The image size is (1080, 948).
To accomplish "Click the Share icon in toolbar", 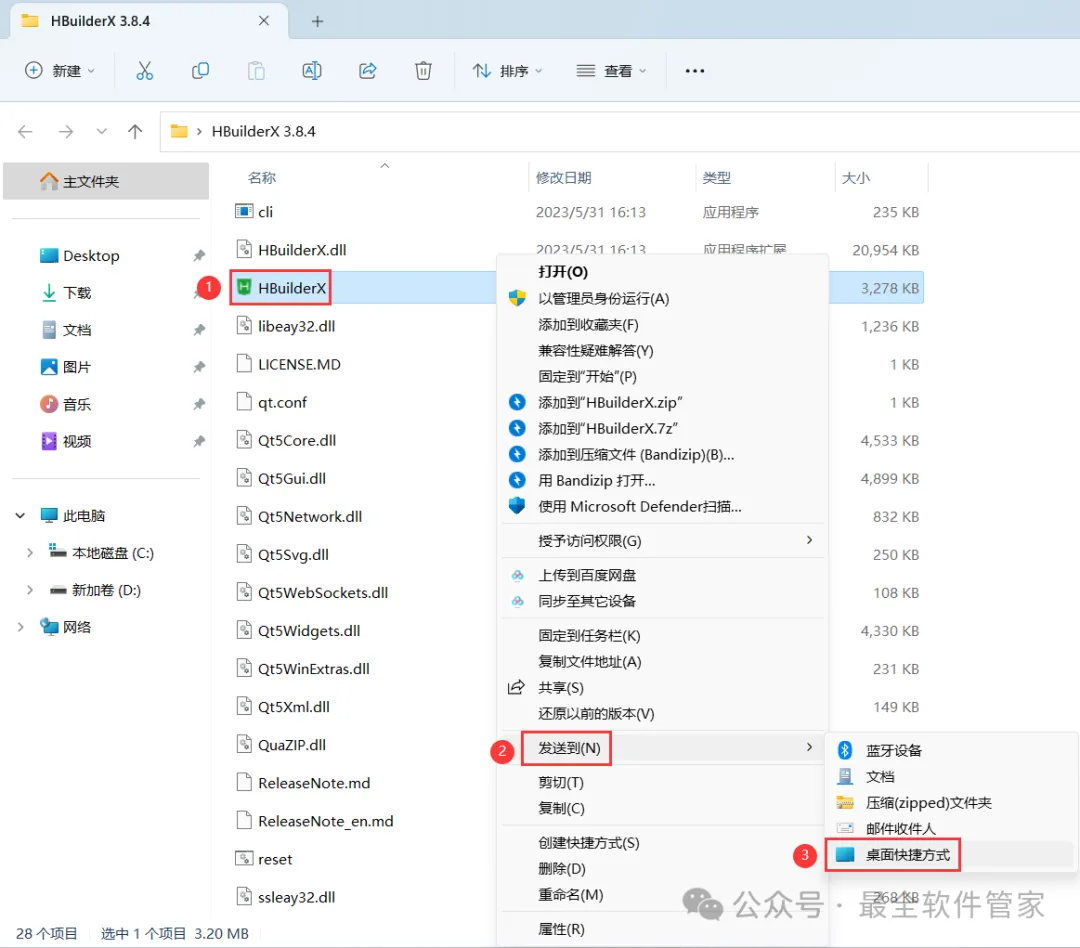I will tap(368, 71).
